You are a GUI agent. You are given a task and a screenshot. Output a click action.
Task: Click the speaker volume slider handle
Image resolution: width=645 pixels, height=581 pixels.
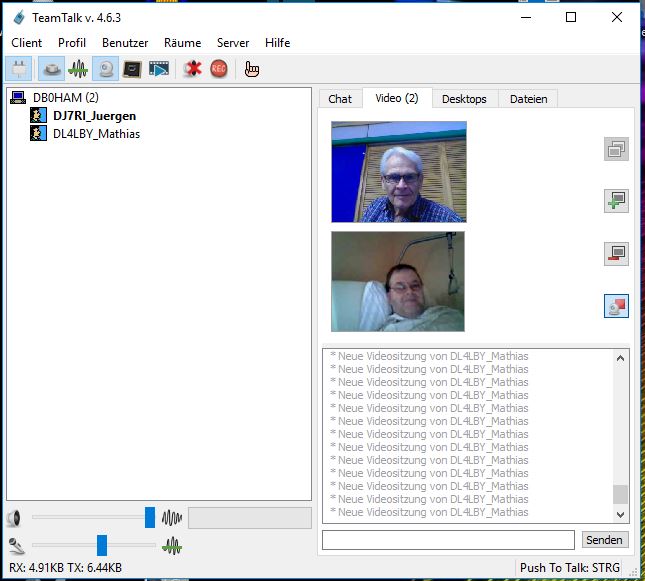tap(150, 517)
